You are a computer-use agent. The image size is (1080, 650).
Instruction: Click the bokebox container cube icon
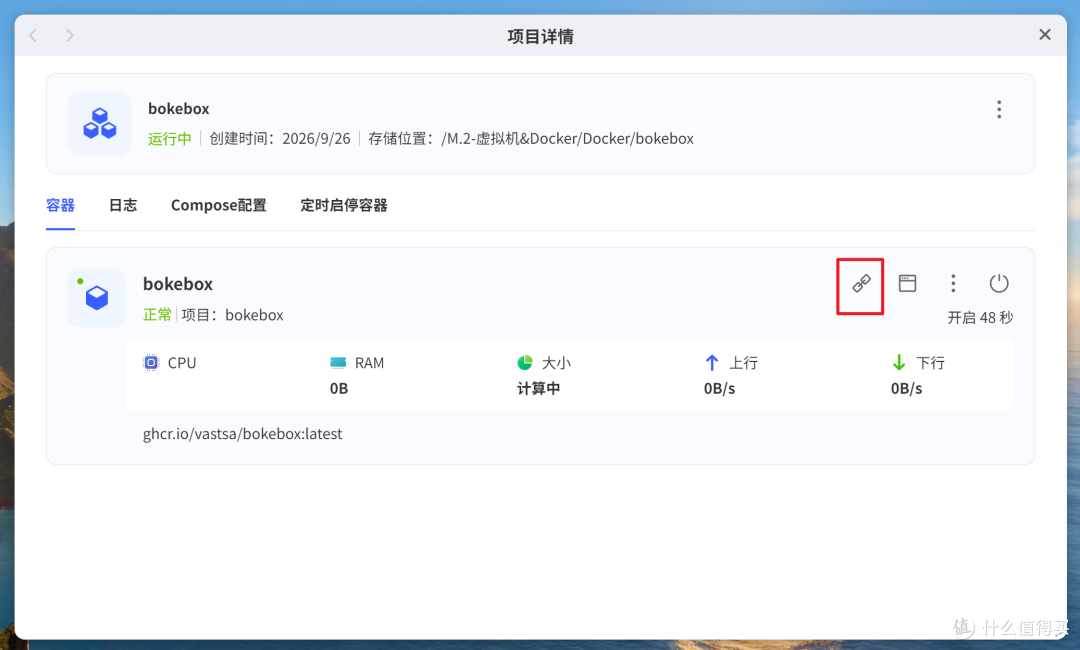point(96,297)
